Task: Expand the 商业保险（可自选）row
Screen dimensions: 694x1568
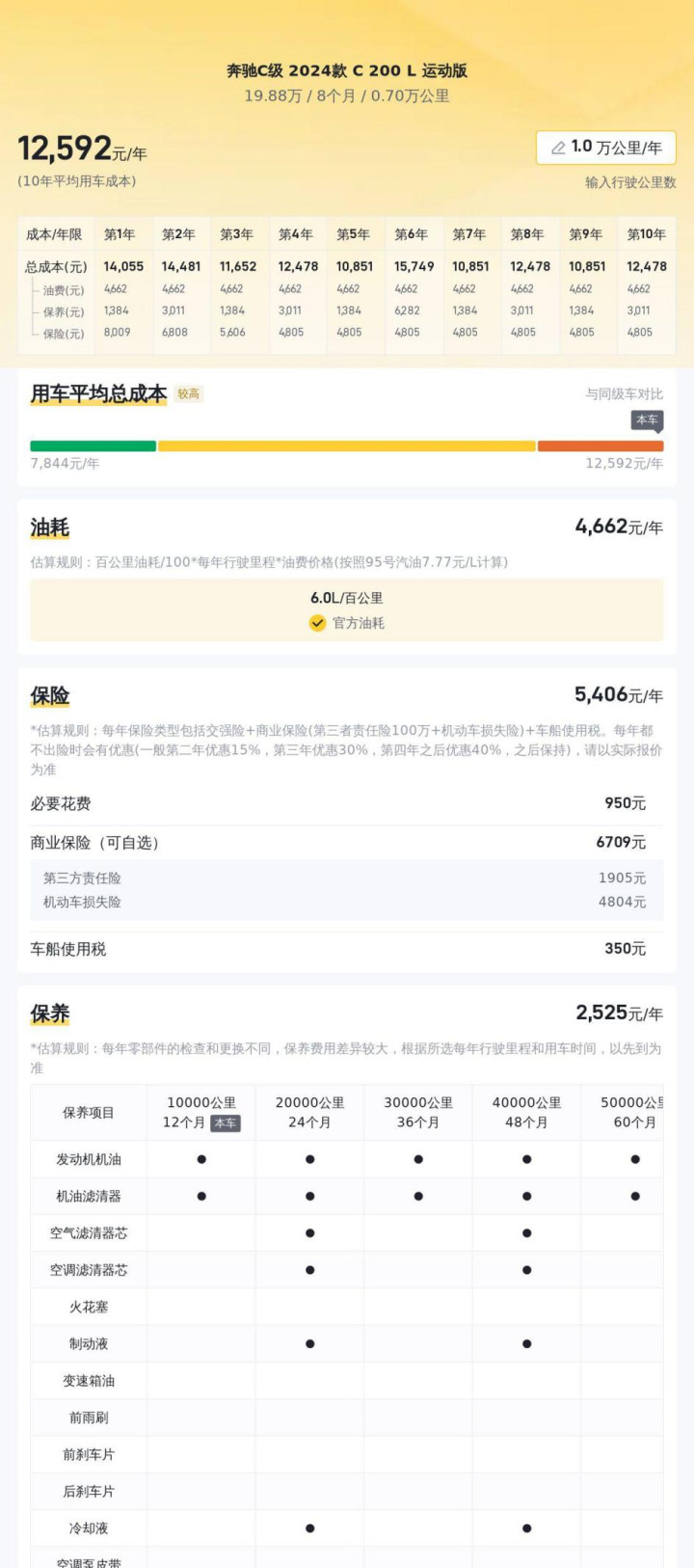Action: (x=347, y=843)
